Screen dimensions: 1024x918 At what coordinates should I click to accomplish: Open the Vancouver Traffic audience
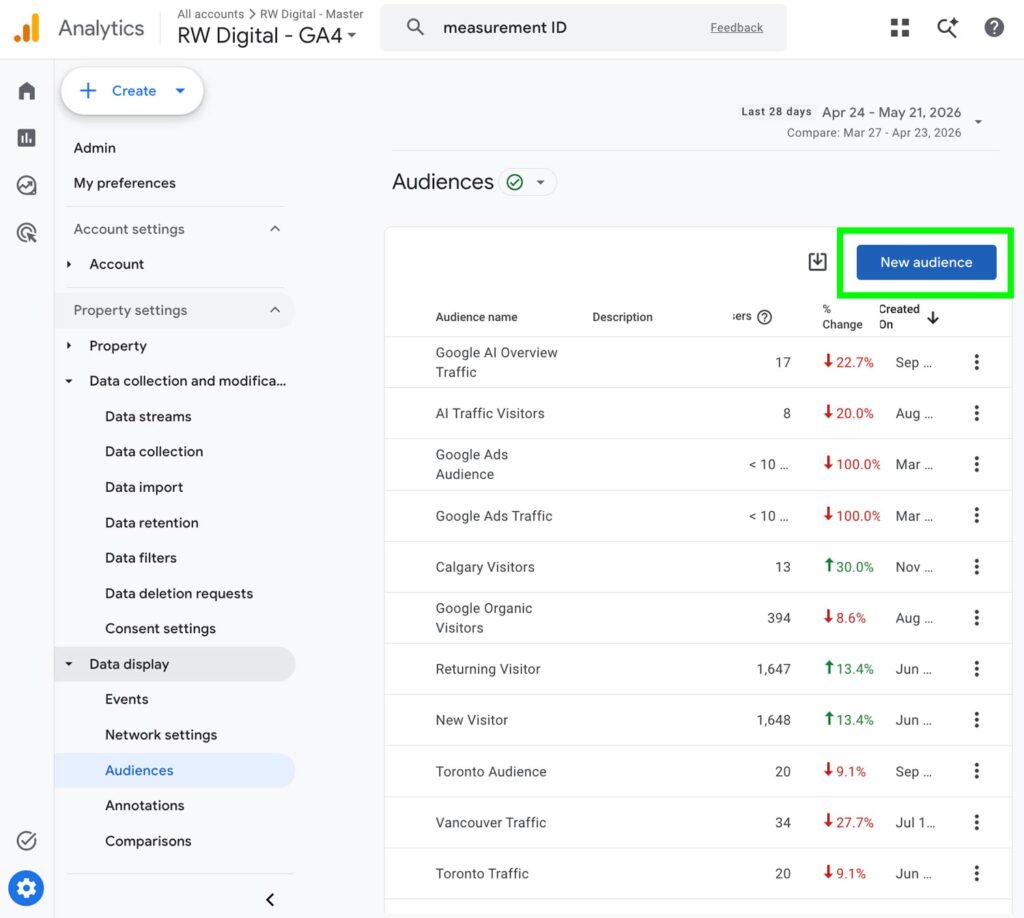coord(490,823)
